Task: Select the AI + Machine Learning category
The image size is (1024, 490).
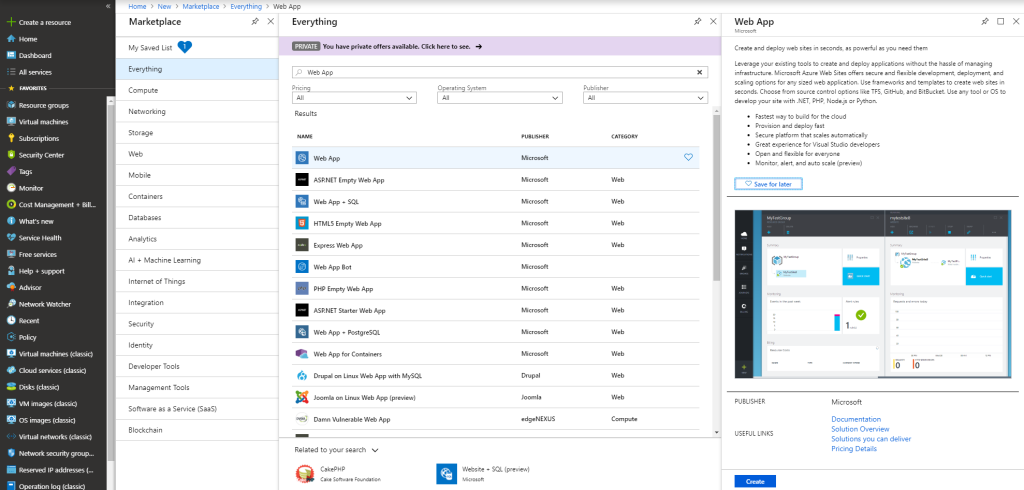Action: point(197,260)
